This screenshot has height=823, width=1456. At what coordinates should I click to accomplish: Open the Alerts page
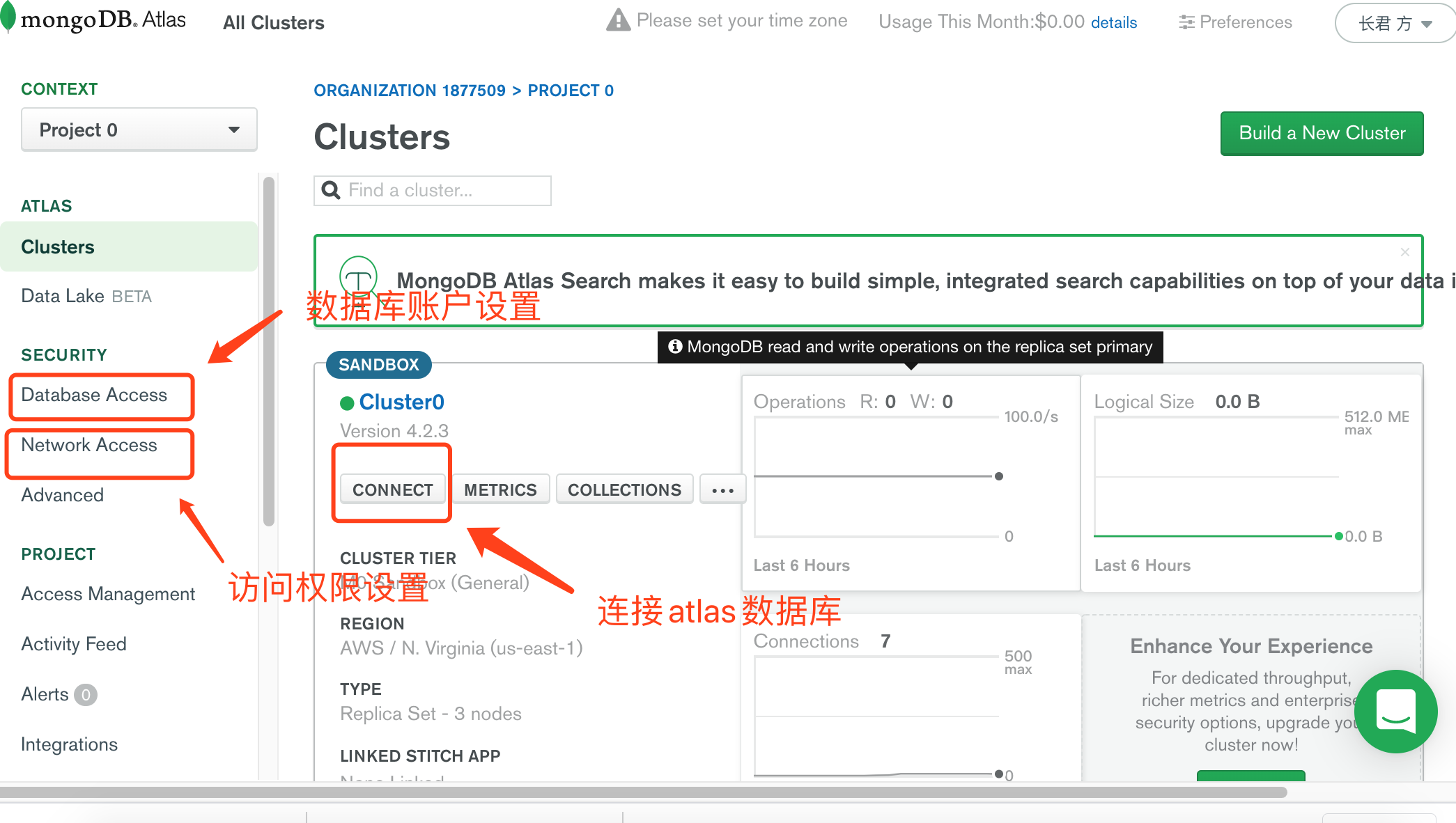click(45, 694)
